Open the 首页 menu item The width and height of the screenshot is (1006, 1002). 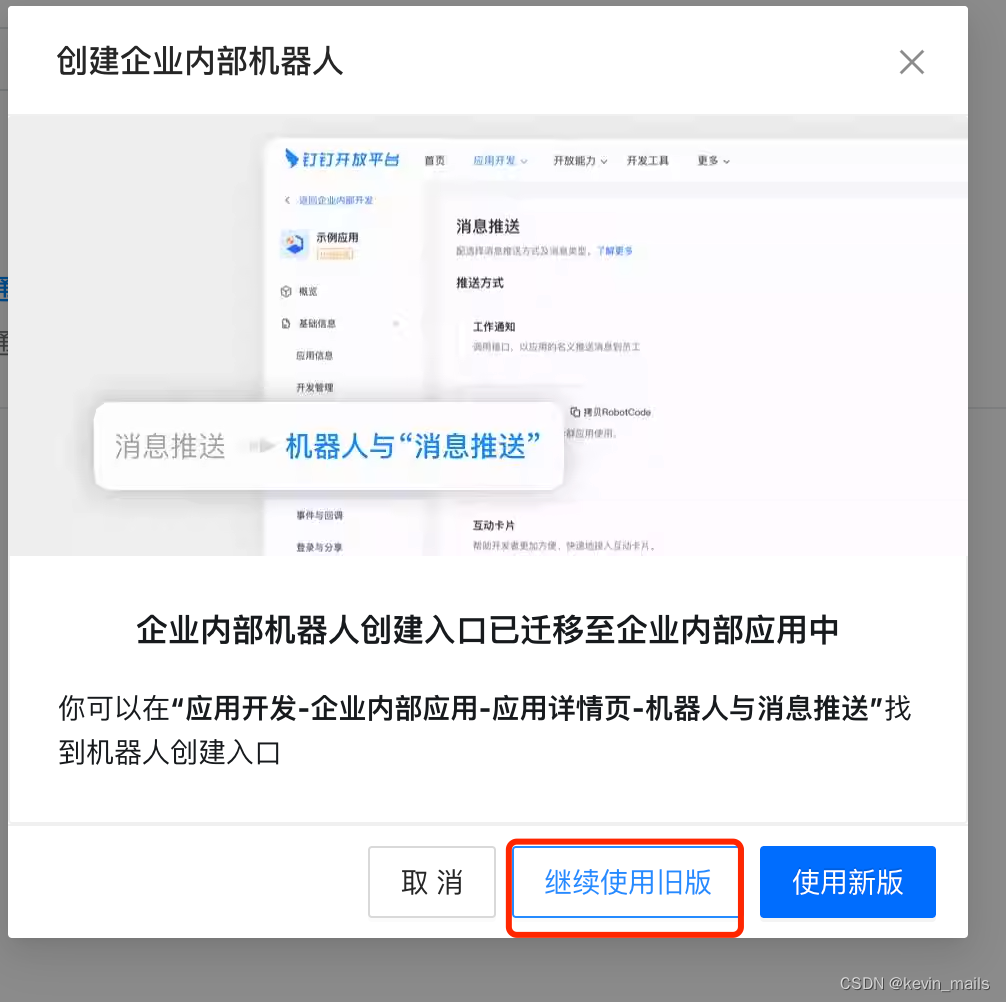(434, 160)
